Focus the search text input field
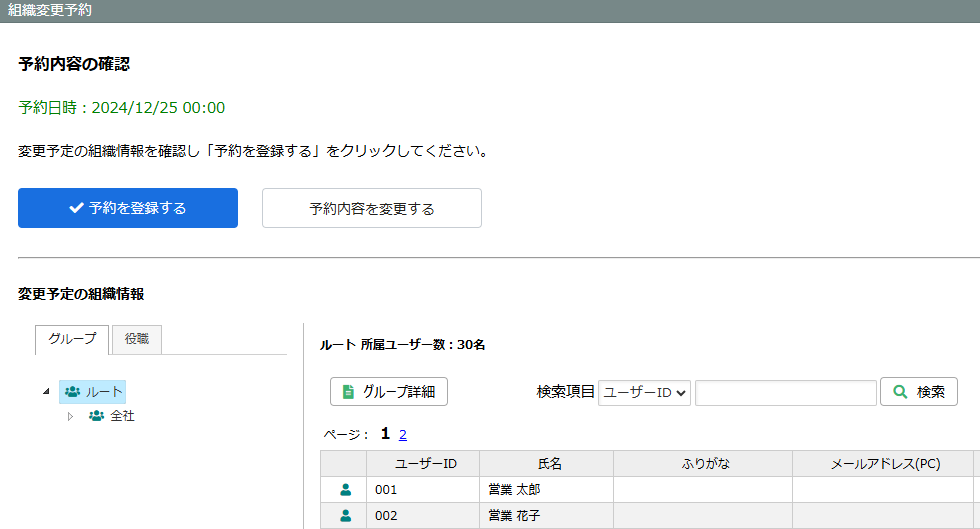The height and width of the screenshot is (529, 980). pos(785,393)
